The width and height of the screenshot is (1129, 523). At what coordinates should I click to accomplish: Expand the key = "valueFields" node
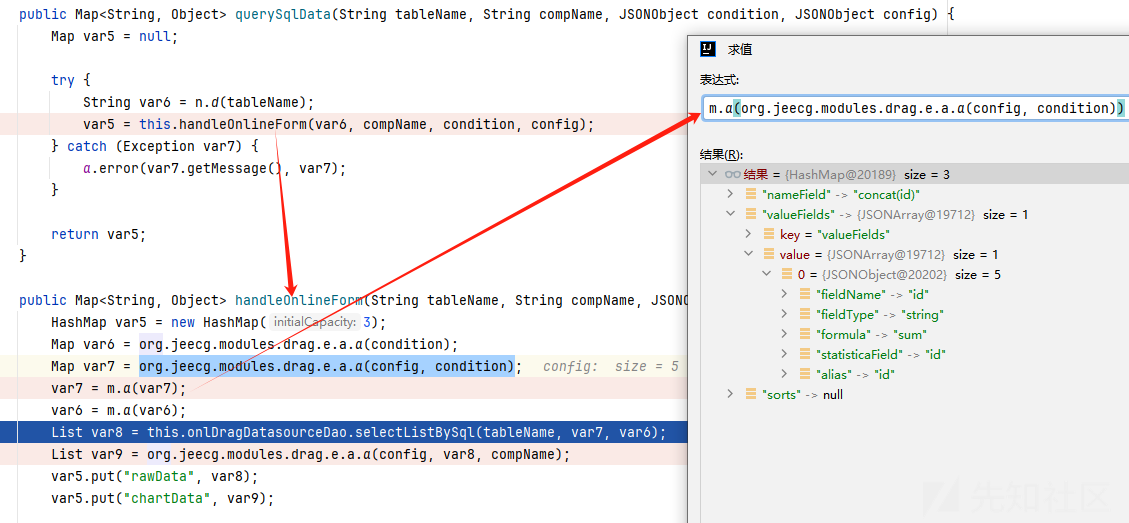748,234
